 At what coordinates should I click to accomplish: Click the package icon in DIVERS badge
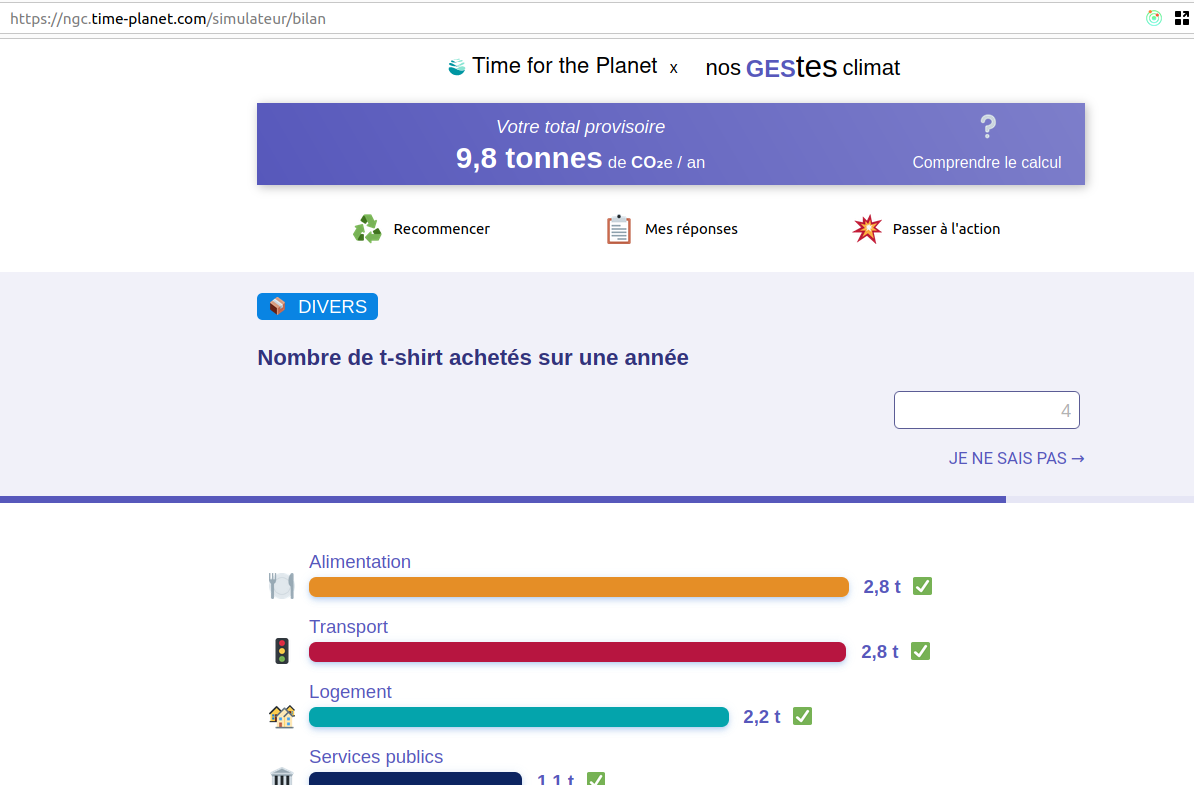tap(277, 306)
